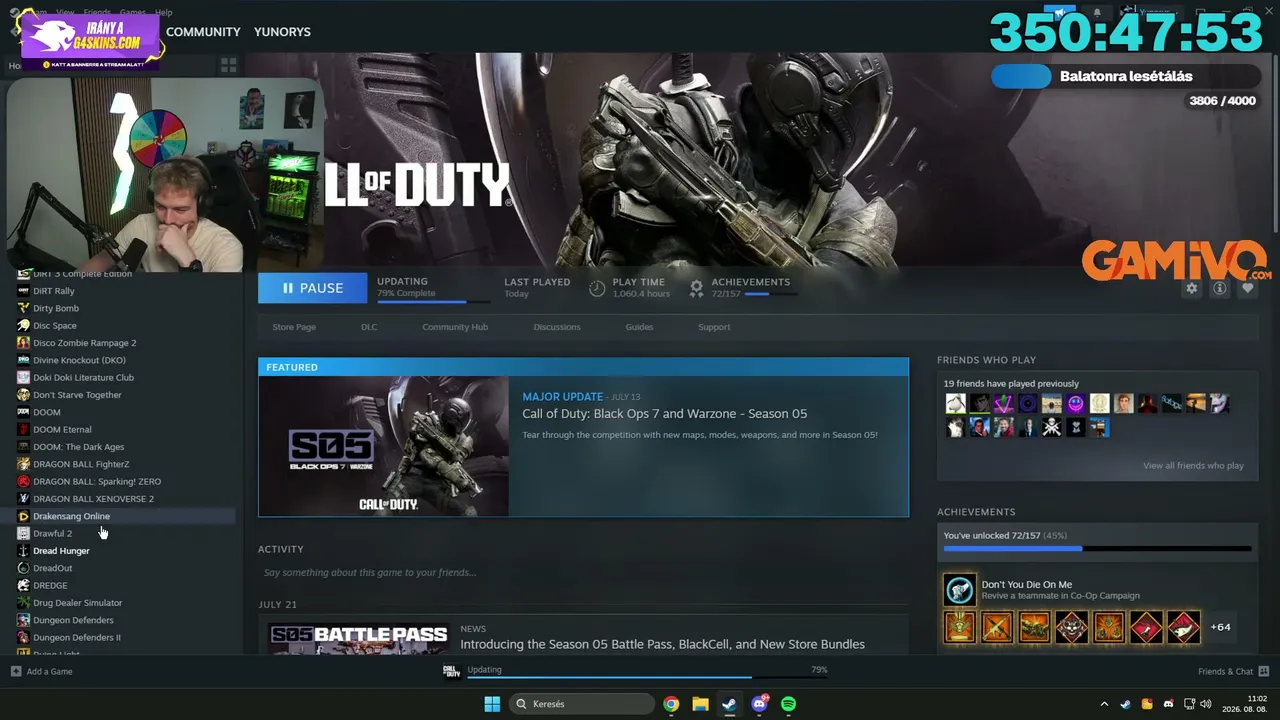Select DRAGON BALL XENOVERSE 2
The image size is (1280, 720).
(94, 499)
